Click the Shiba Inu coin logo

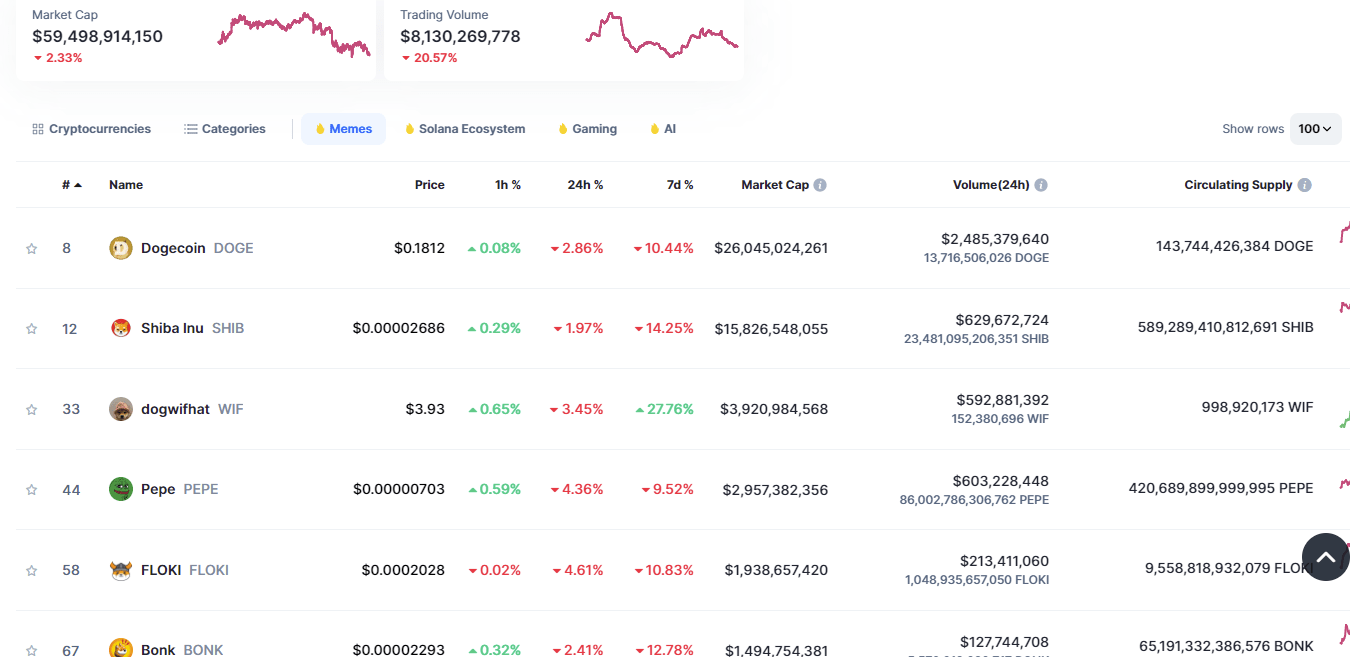point(120,328)
